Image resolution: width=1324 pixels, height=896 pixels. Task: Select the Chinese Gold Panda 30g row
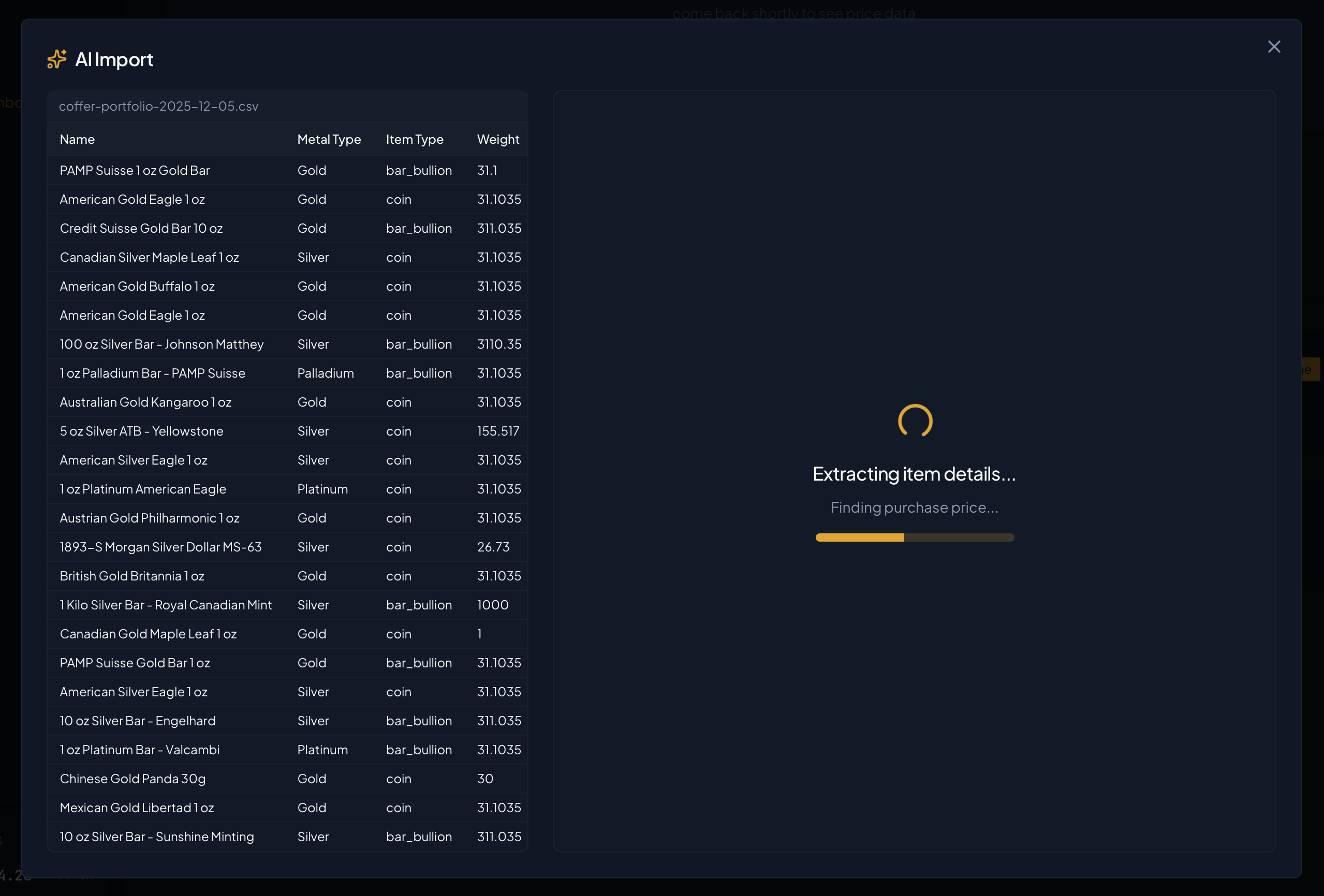click(228, 779)
